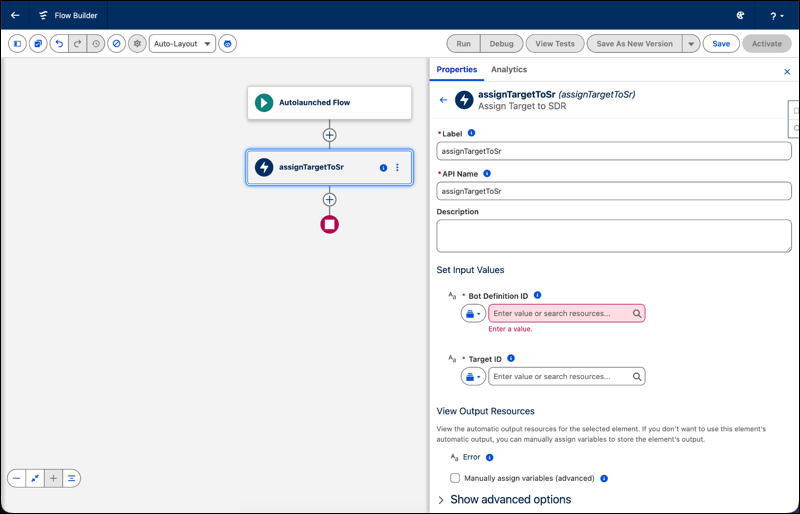The width and height of the screenshot is (800, 514).
Task: Switch to the Analytics tab
Action: pos(509,69)
